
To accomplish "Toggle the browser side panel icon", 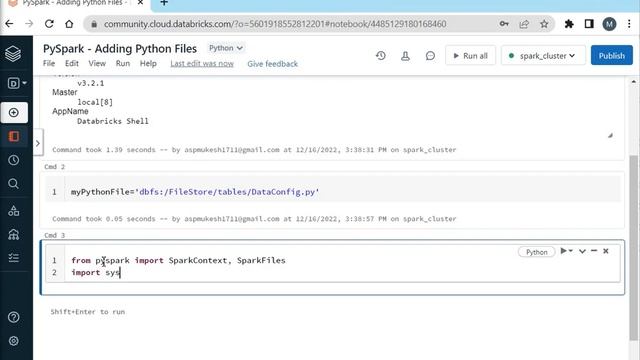I will (x=589, y=24).
